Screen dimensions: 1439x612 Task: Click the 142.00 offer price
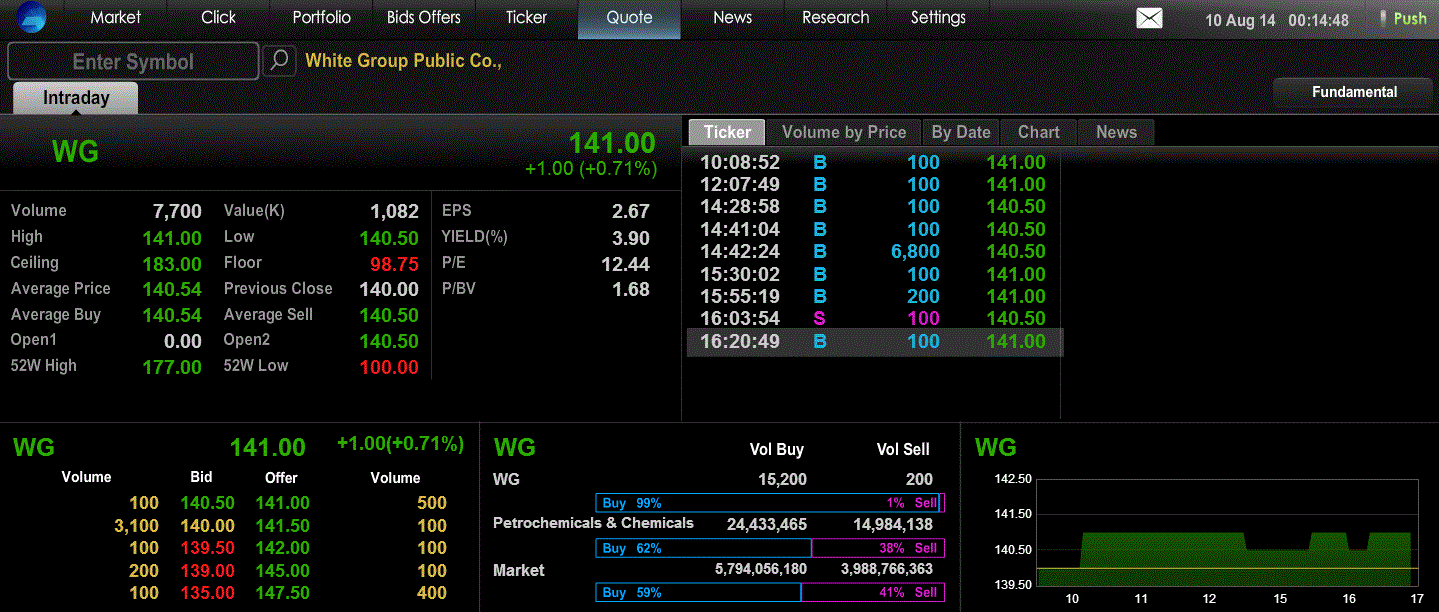coord(282,548)
